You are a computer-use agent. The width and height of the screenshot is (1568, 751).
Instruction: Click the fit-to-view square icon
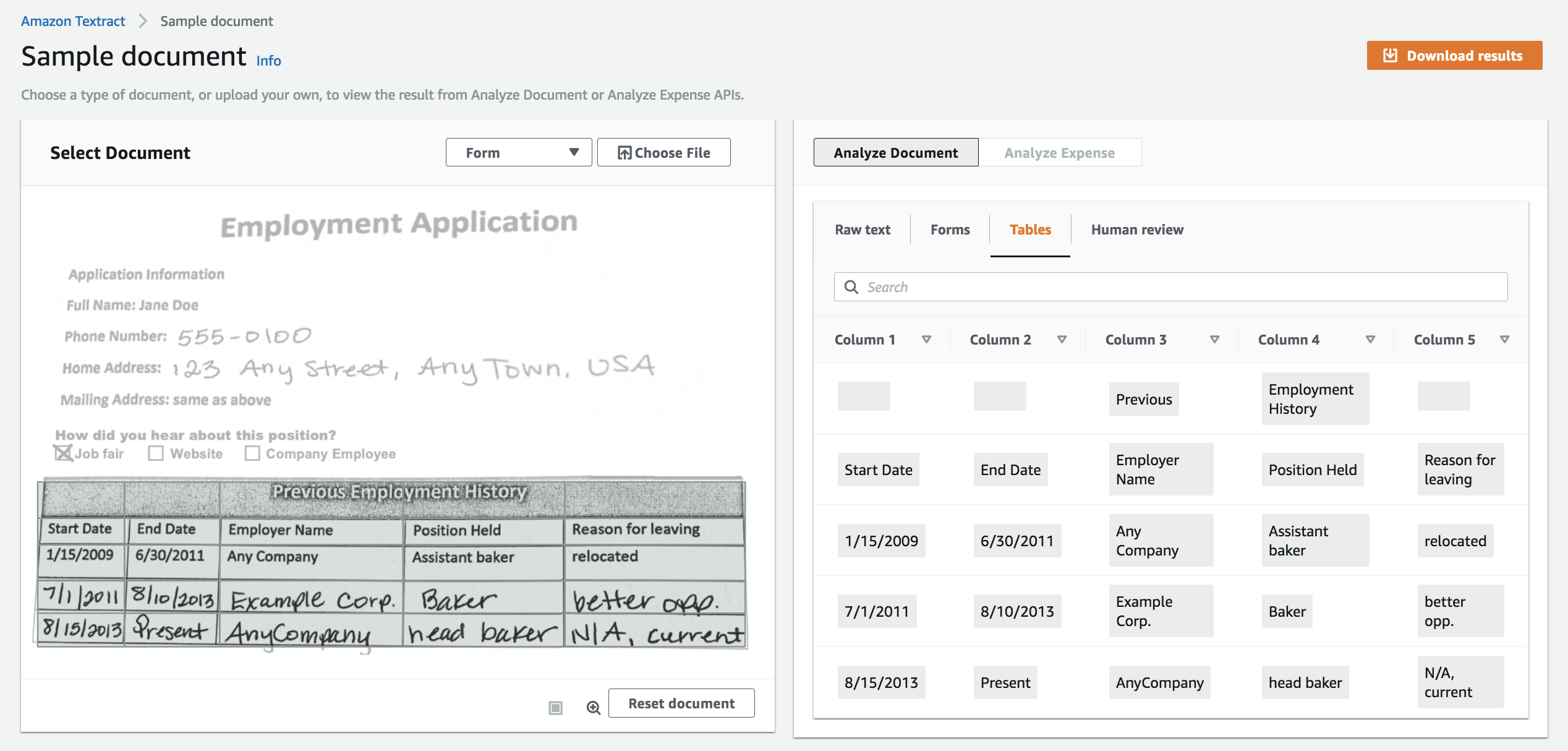coord(555,707)
